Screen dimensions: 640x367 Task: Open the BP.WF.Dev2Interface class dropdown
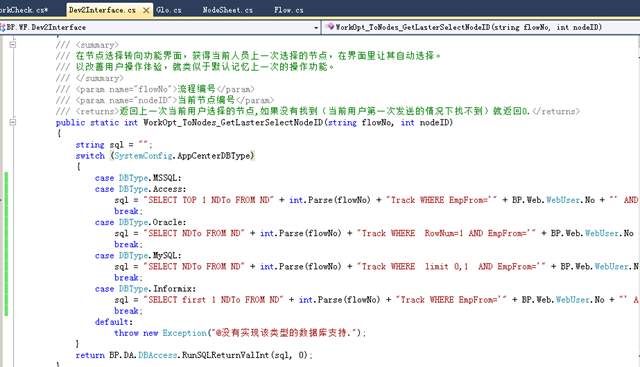[316, 27]
